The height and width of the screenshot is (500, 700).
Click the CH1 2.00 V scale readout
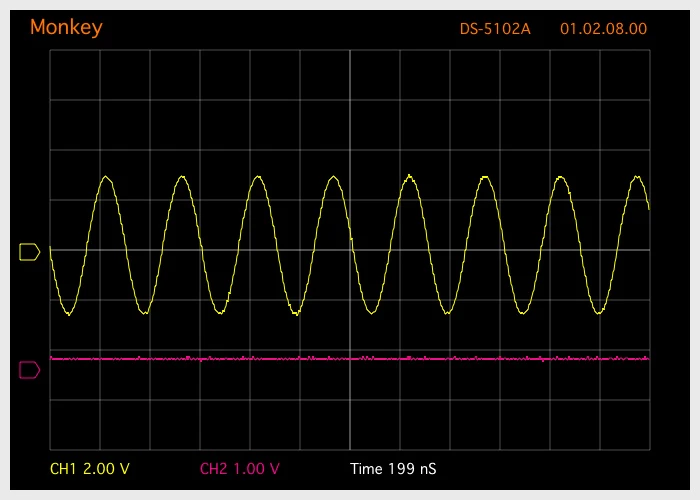coord(90,469)
